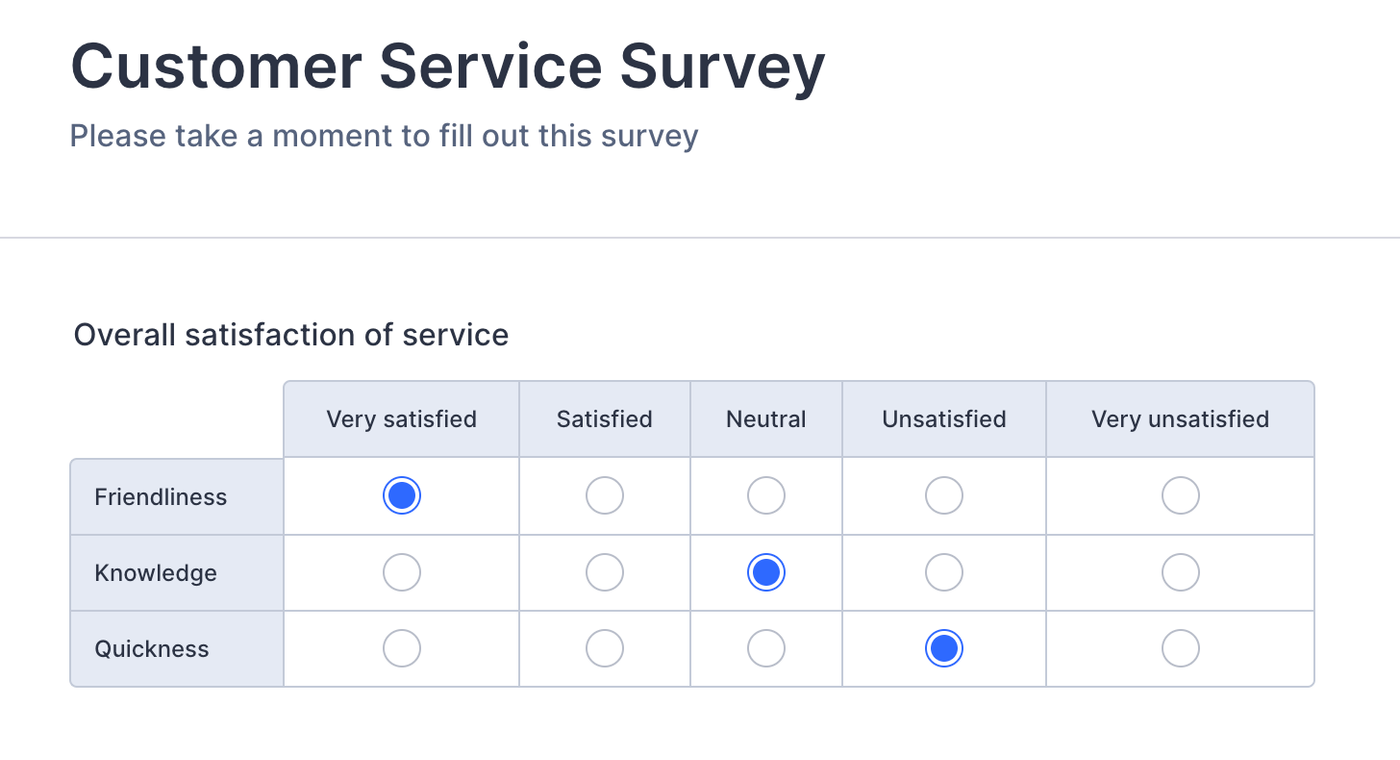Select Very satisfied for Quickness
Image resolution: width=1400 pixels, height=760 pixels.
(402, 649)
